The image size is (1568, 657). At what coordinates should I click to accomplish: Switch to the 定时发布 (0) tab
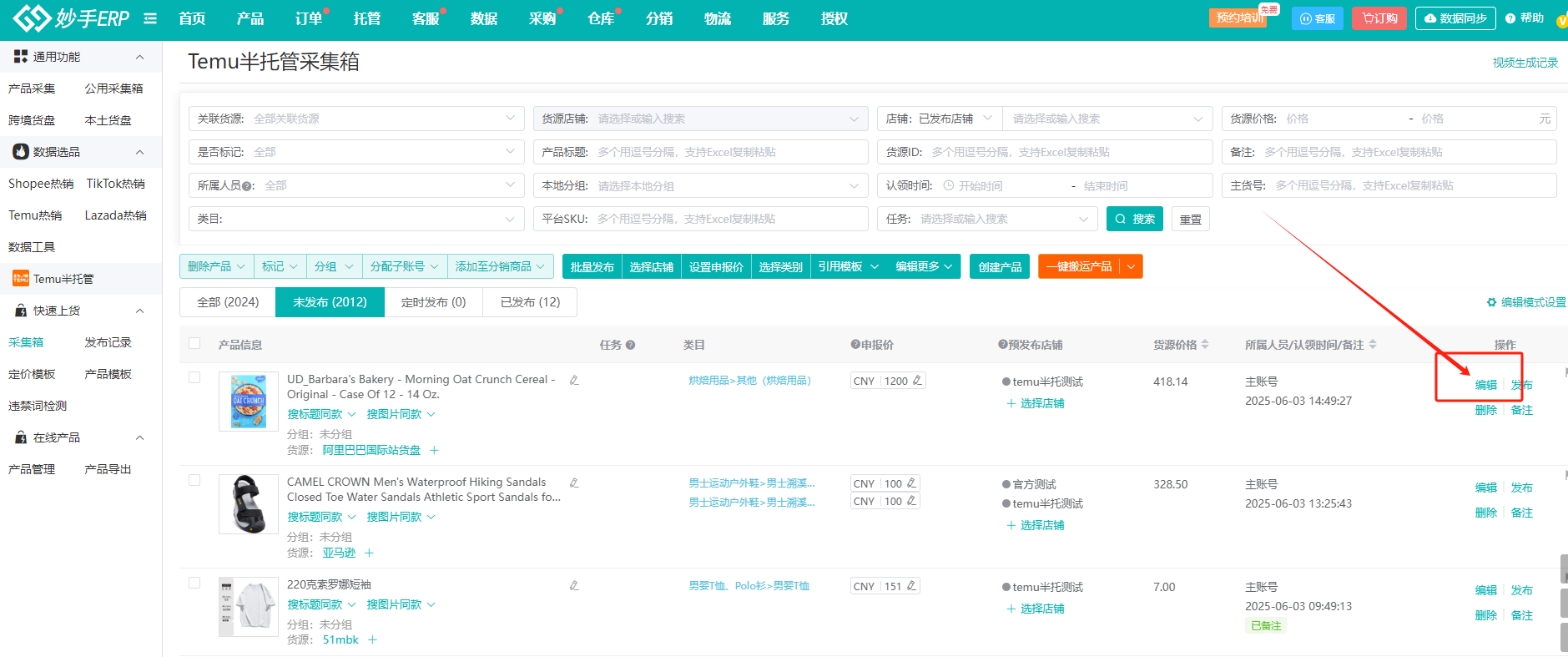click(x=434, y=302)
